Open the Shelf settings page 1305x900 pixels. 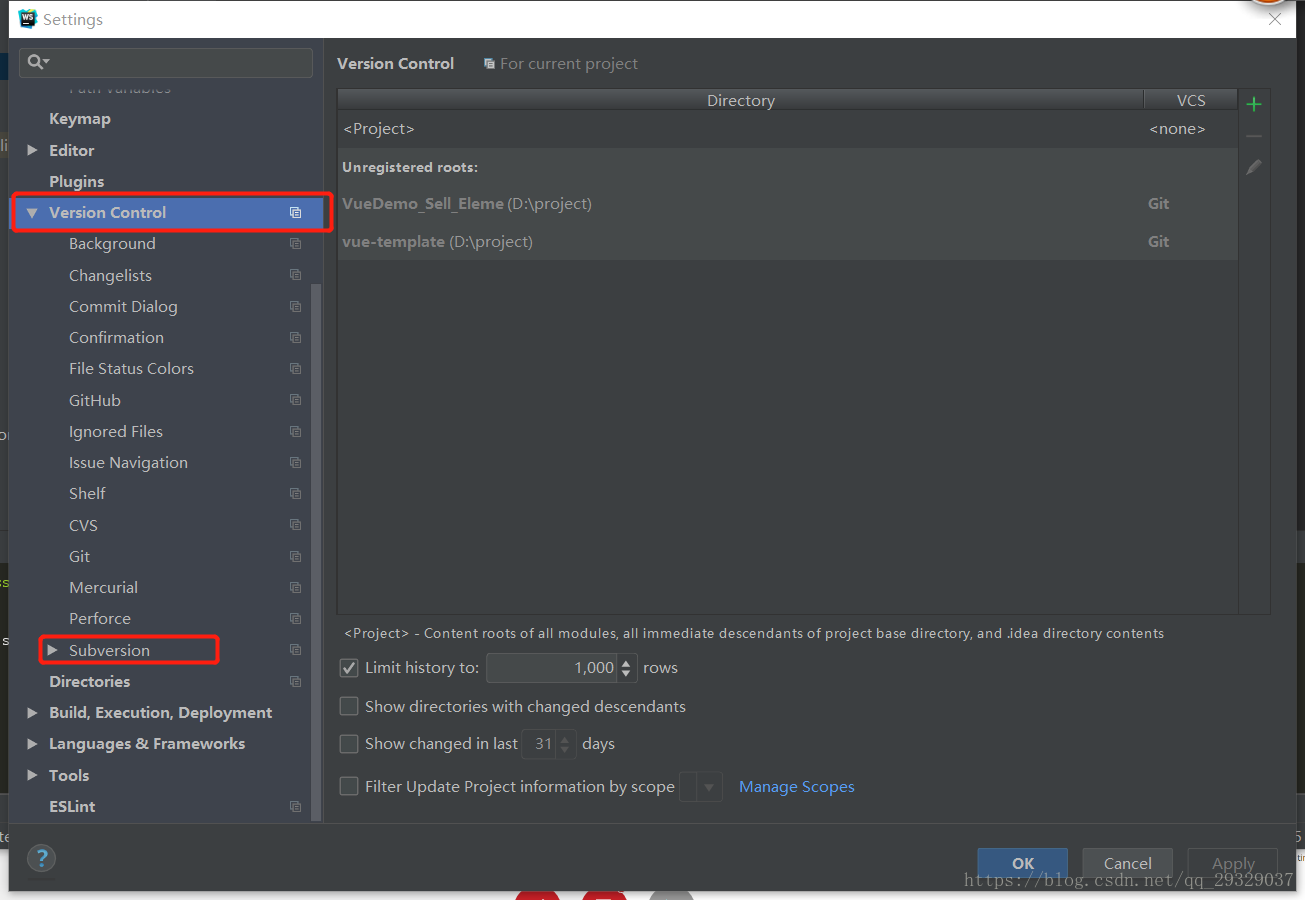(87, 493)
